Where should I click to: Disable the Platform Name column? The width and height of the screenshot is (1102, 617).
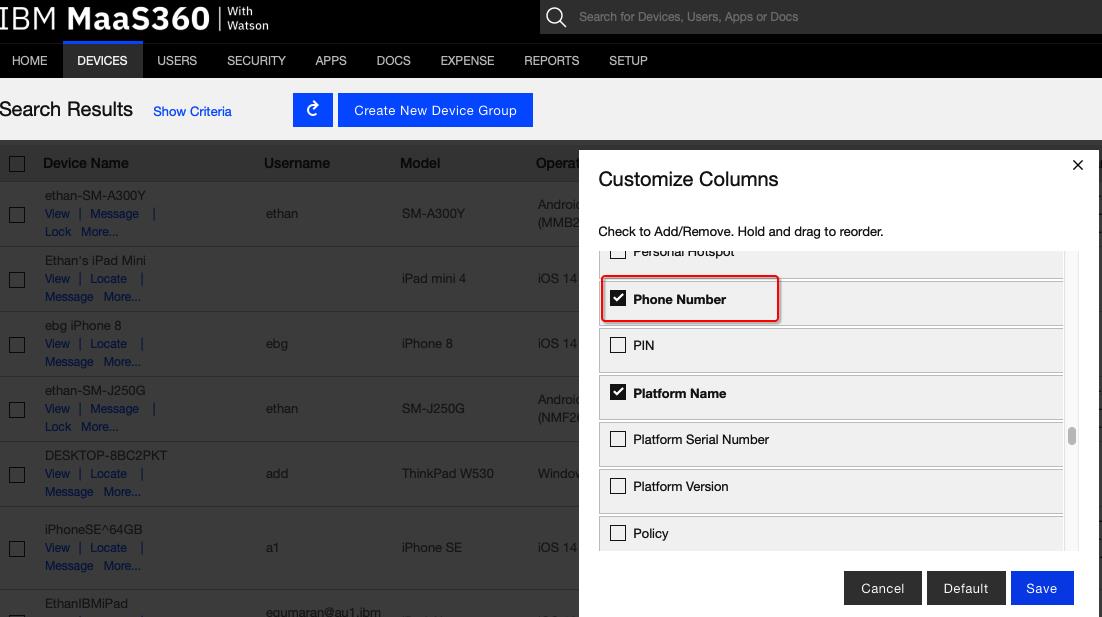point(618,393)
